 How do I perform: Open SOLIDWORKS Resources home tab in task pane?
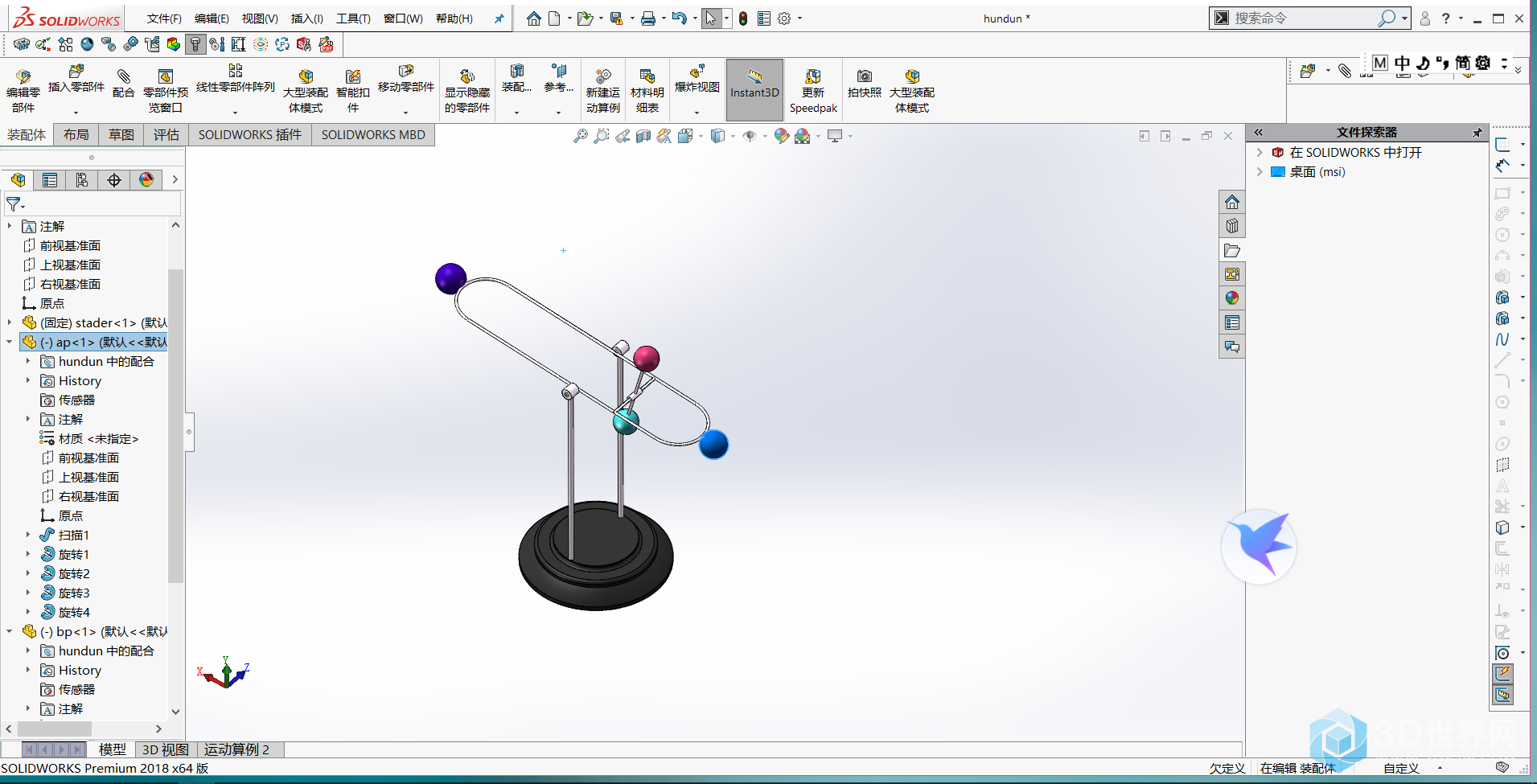point(1232,202)
